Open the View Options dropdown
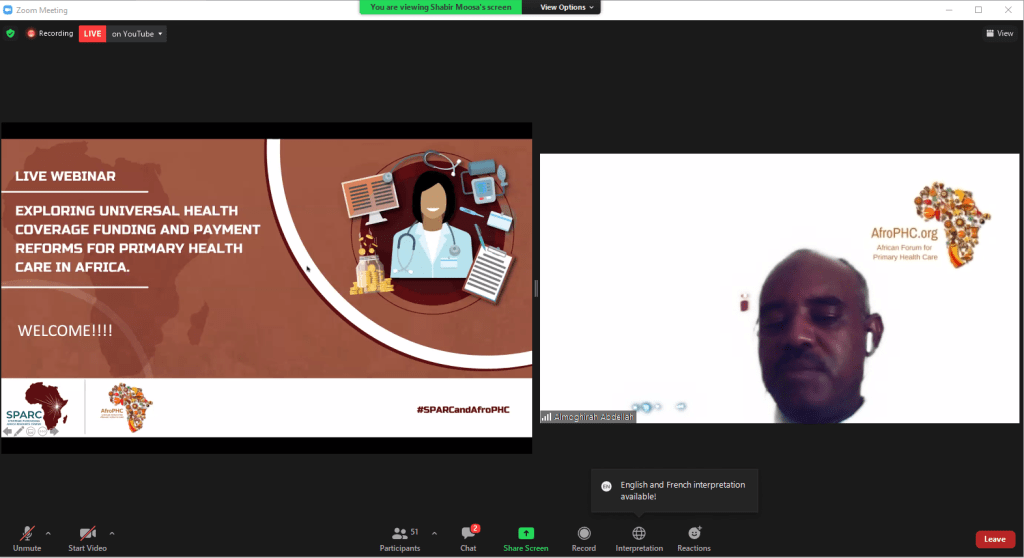The height and width of the screenshot is (558, 1024). 566,7
